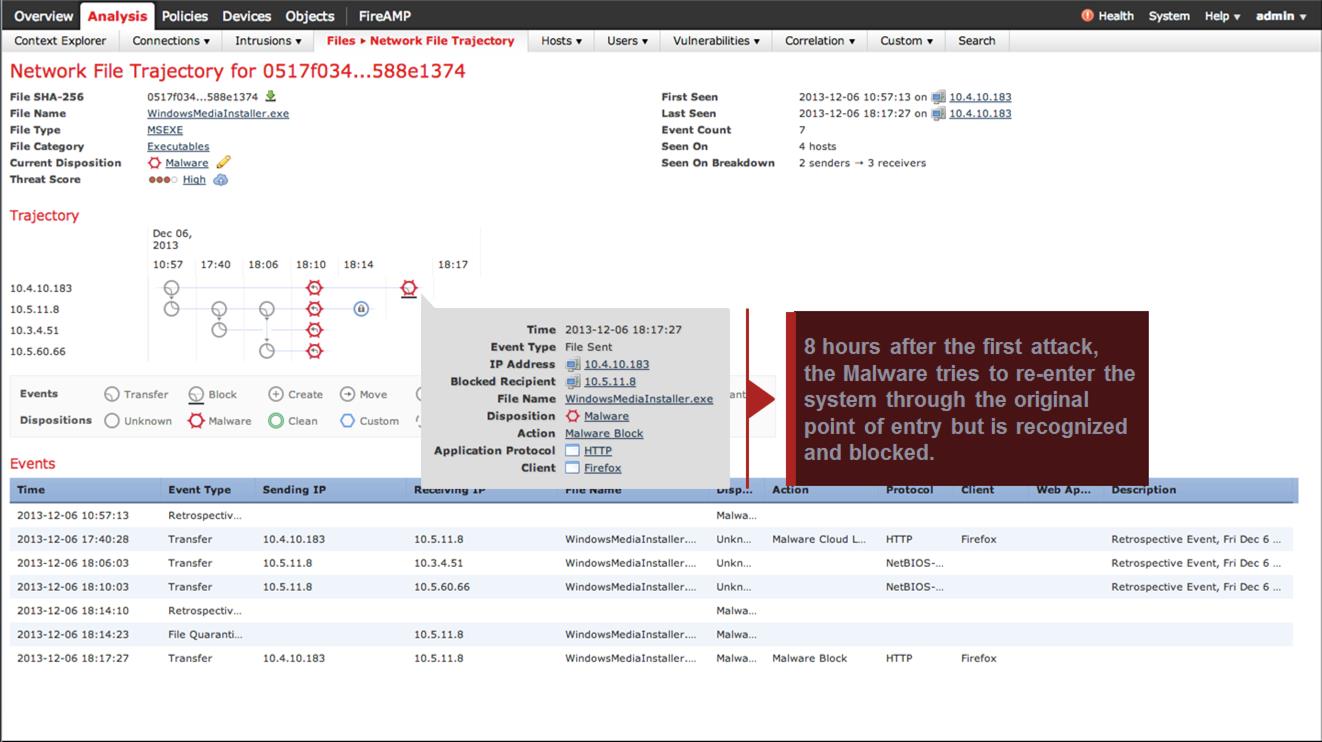Click the first transfer node at 10:57 for 10.4.10.183
The width and height of the screenshot is (1322, 742).
(x=171, y=288)
